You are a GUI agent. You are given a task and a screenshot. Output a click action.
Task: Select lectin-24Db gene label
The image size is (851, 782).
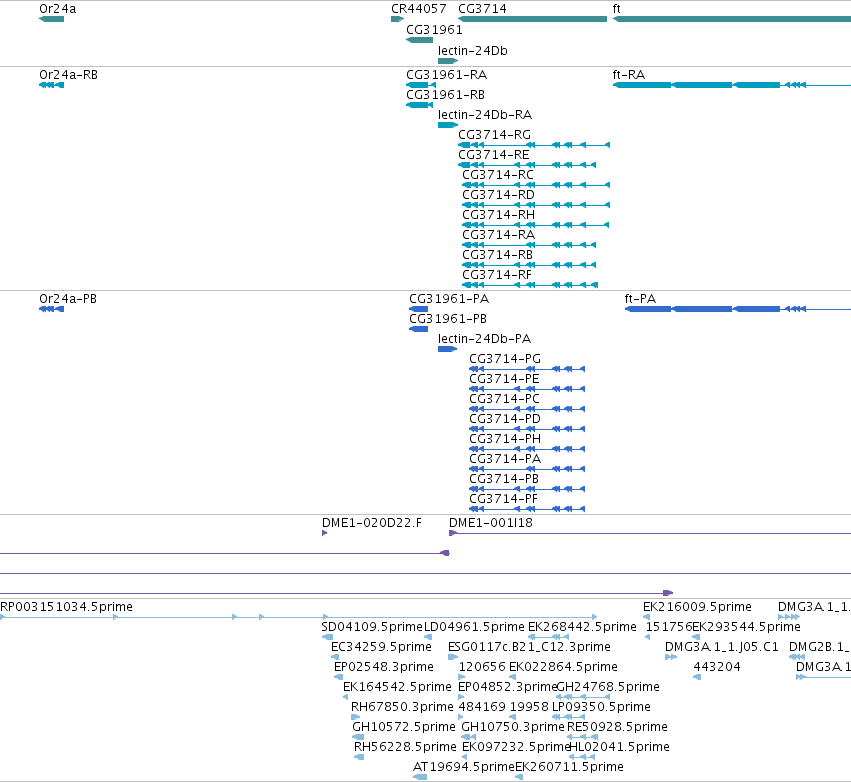coord(473,51)
